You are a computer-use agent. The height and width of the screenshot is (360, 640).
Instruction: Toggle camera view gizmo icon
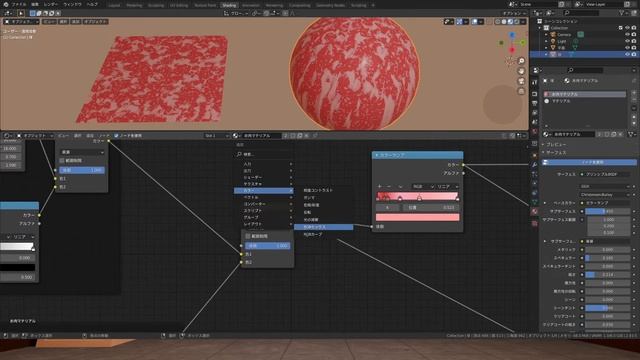[x=521, y=81]
